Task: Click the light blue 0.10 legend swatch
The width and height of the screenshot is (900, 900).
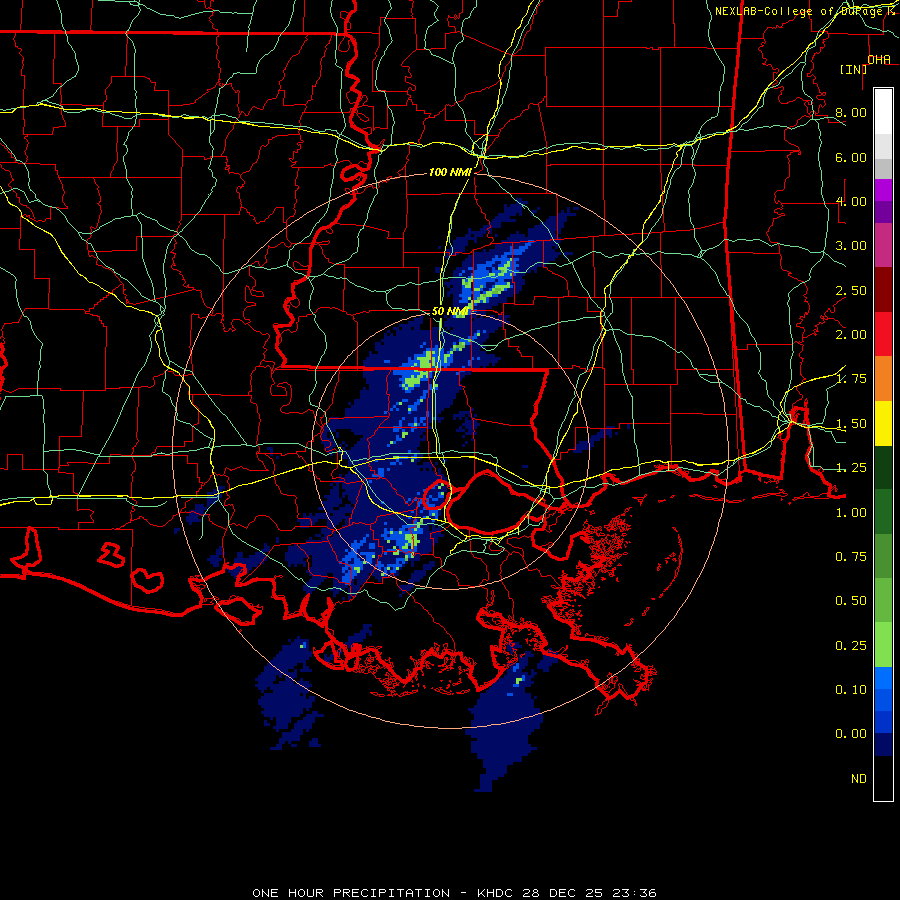Action: tap(883, 678)
